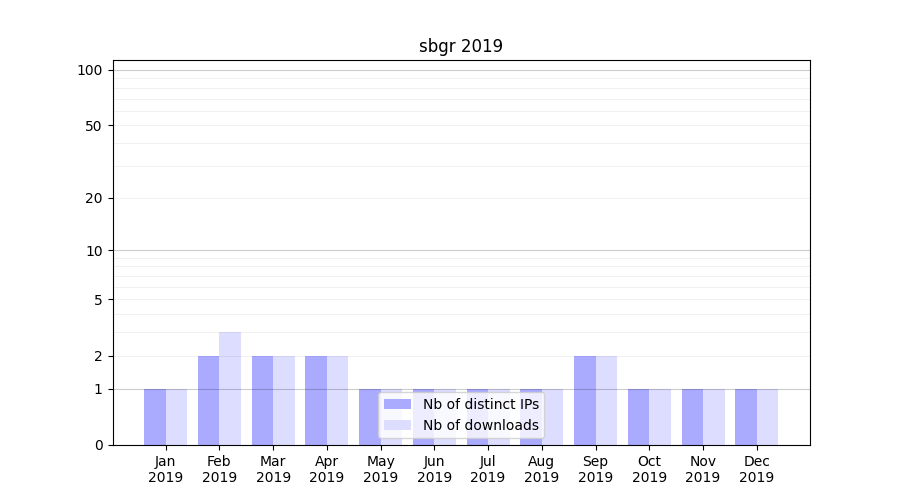Click the Oct 2019 distinct IPs bar
The height and width of the screenshot is (500, 900).
click(x=638, y=417)
